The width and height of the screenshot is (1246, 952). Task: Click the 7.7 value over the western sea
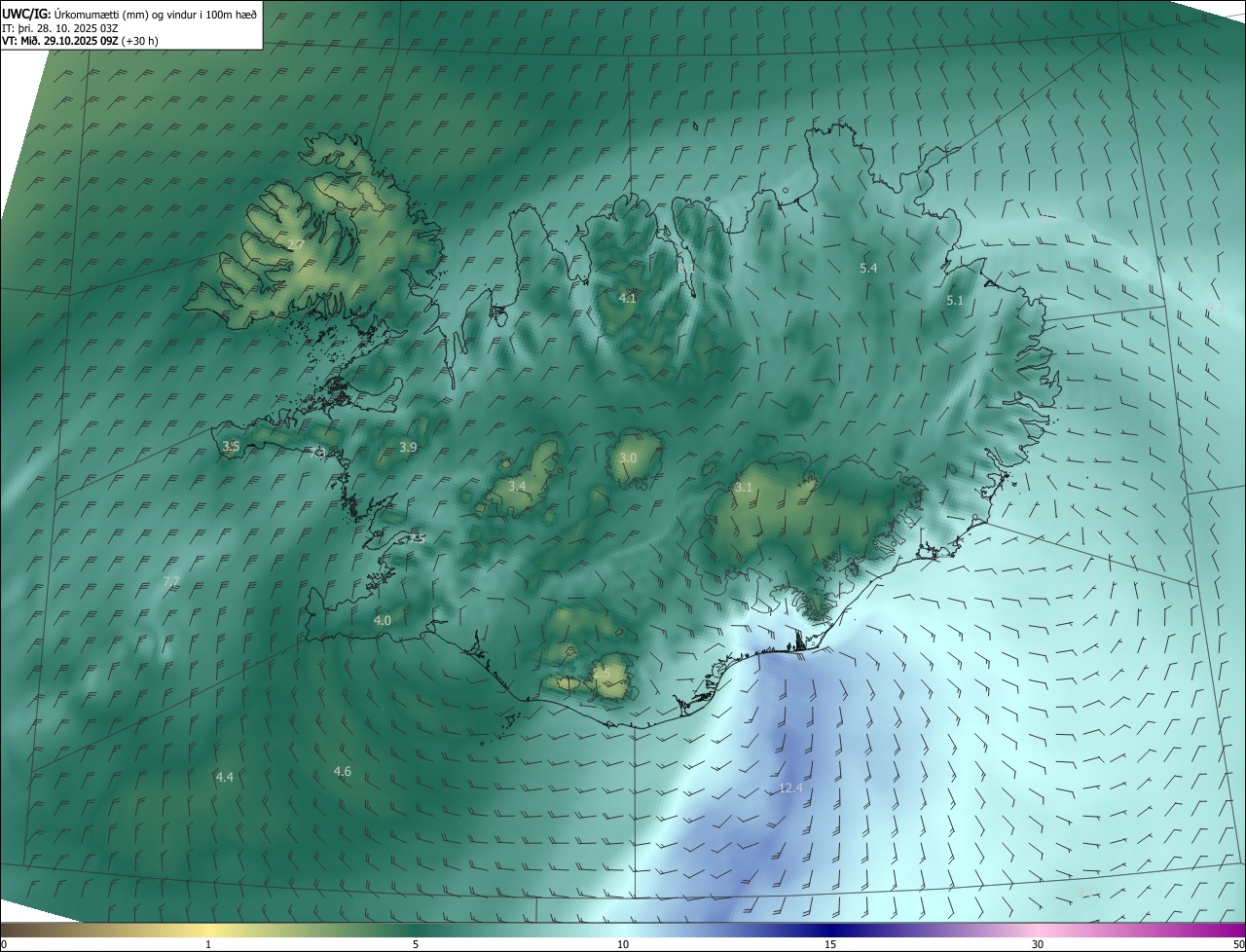[171, 581]
